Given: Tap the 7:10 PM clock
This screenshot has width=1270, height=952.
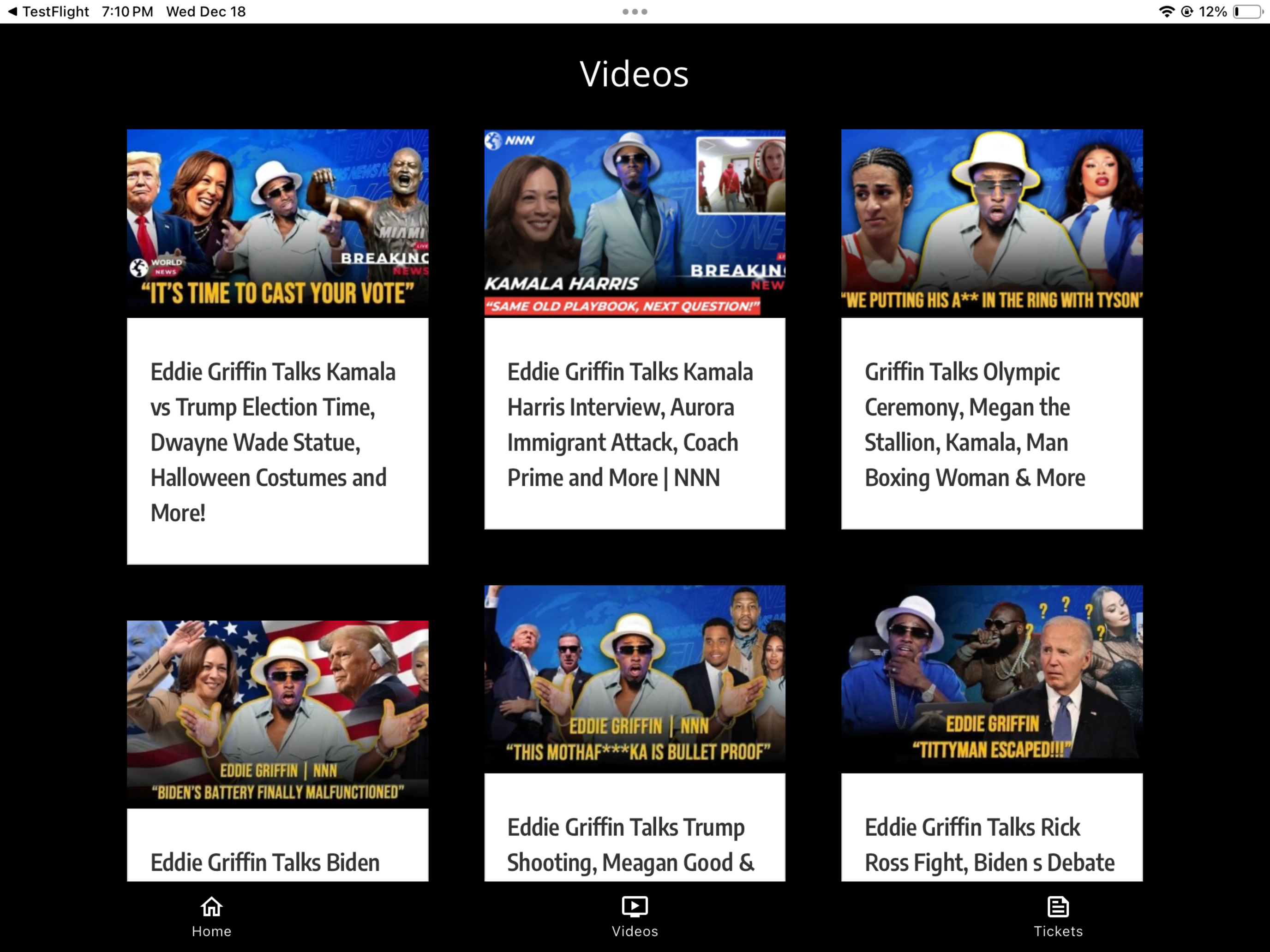Looking at the screenshot, I should click(127, 12).
